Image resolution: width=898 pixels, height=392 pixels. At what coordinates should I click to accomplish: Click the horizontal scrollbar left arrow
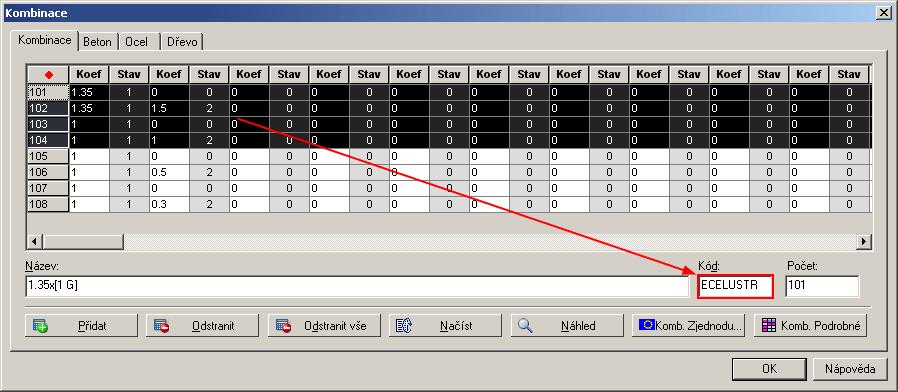point(35,242)
